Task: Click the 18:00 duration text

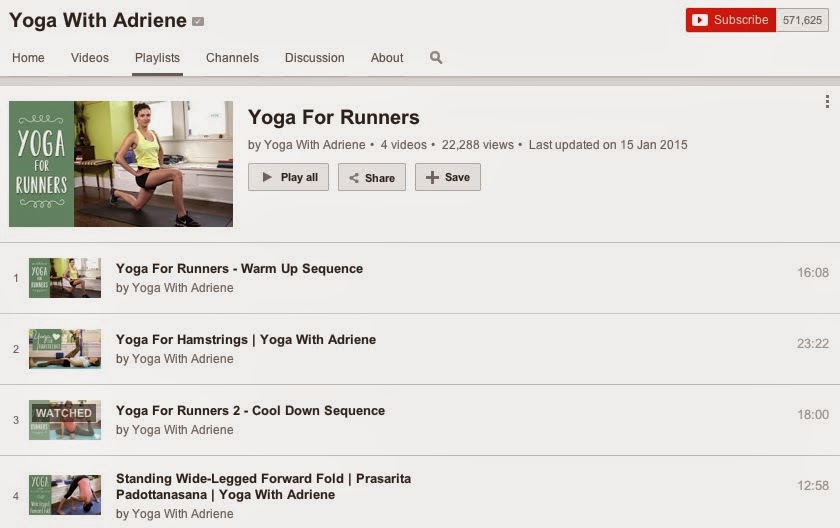Action: point(813,414)
